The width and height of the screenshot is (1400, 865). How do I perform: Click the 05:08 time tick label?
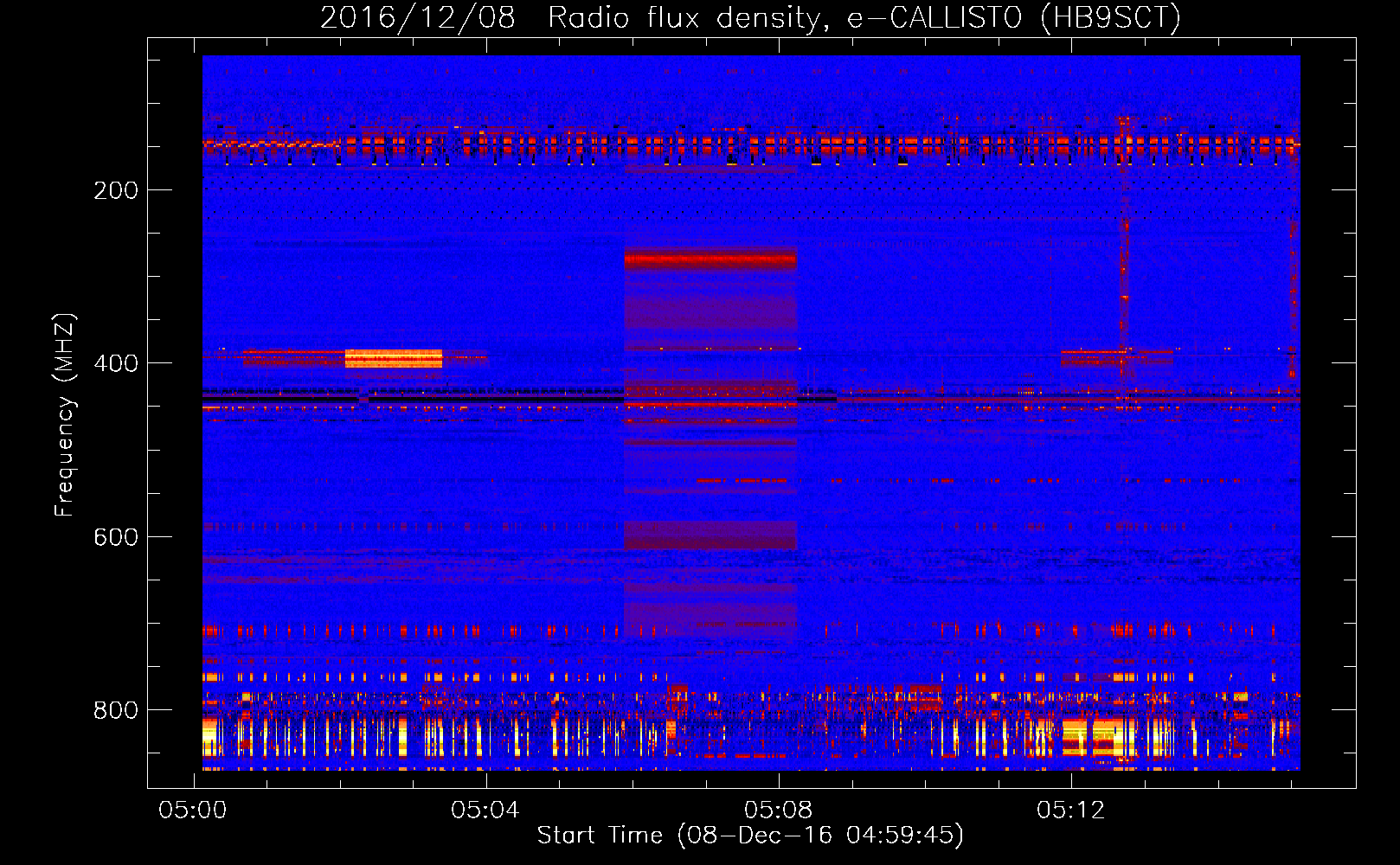click(778, 810)
